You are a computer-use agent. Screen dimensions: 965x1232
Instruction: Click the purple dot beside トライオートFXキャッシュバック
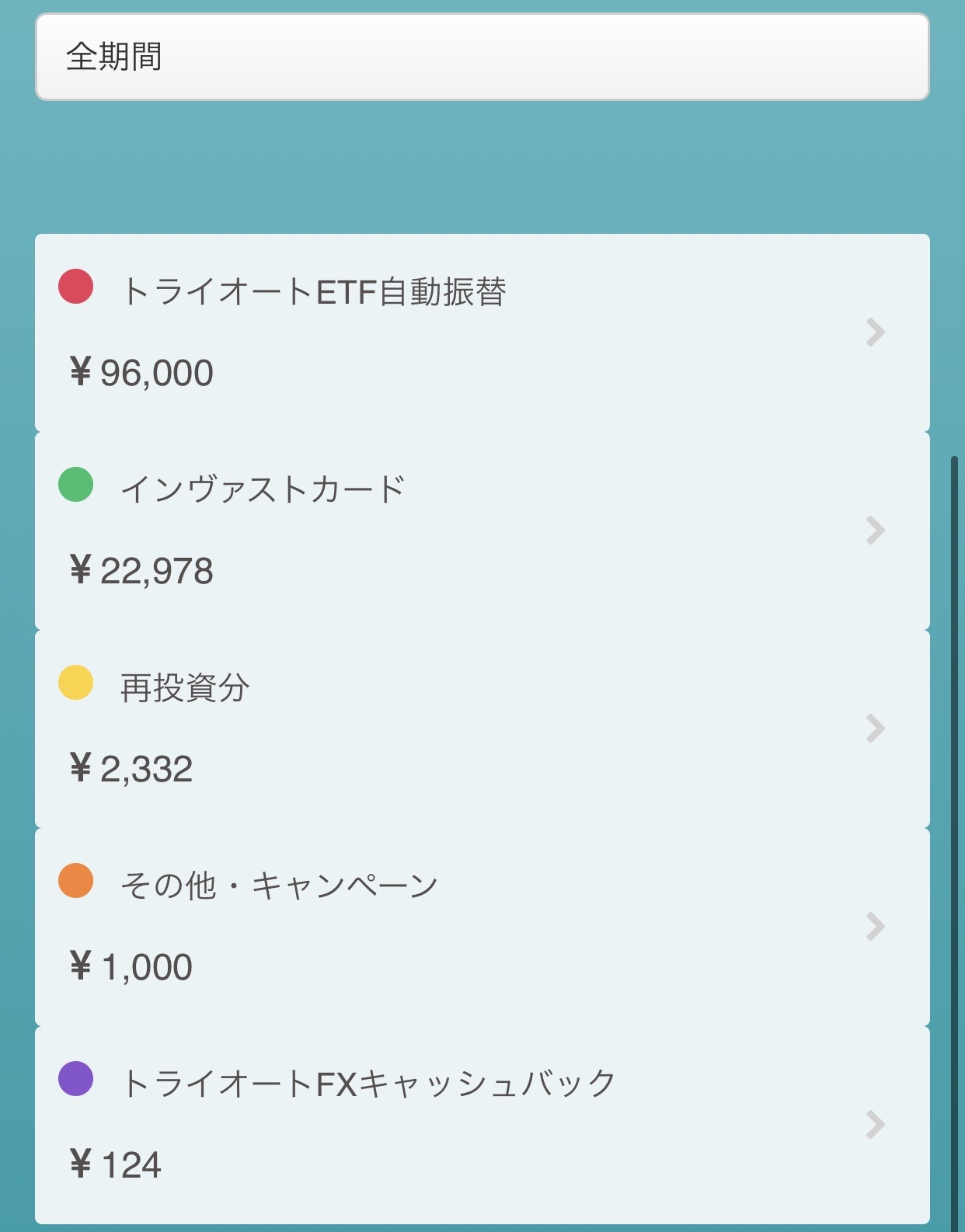point(76,1079)
